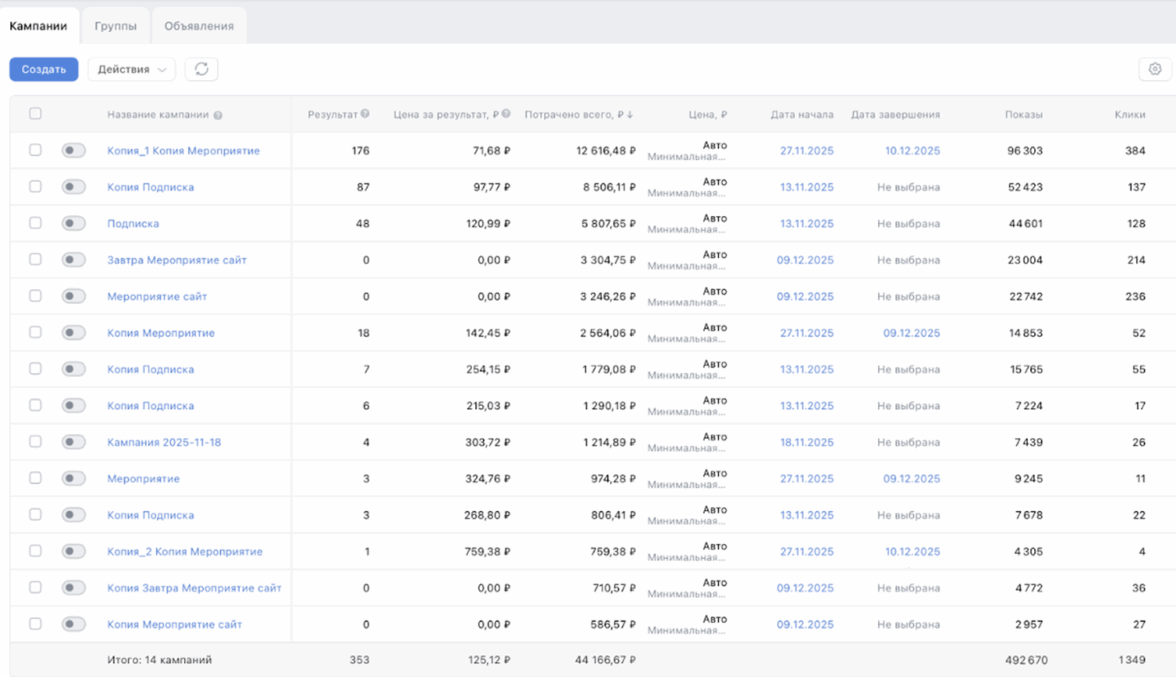Tick checkbox for the Подписка campaign row
The height and width of the screenshot is (677, 1176).
coord(35,223)
